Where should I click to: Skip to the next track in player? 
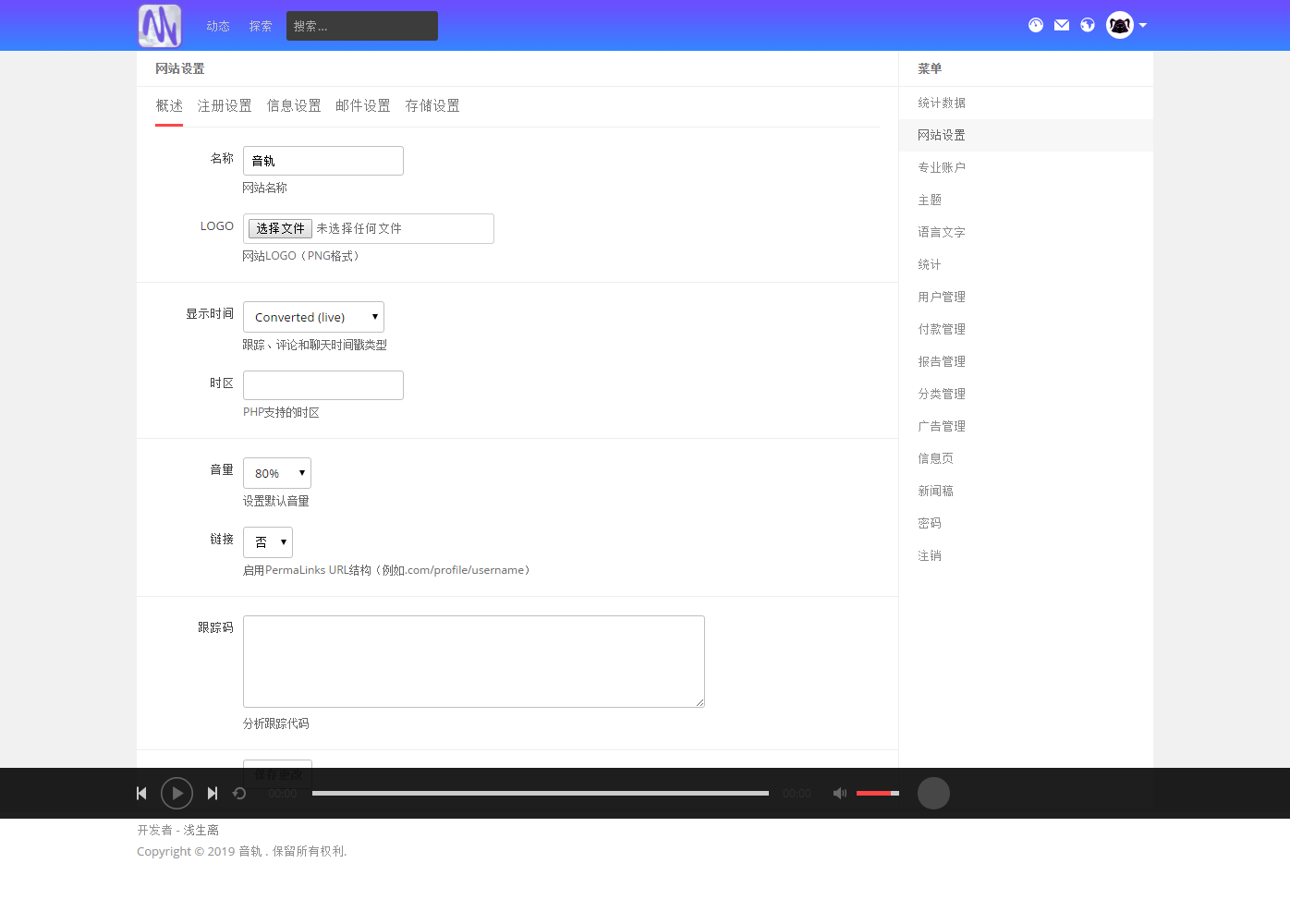click(213, 793)
